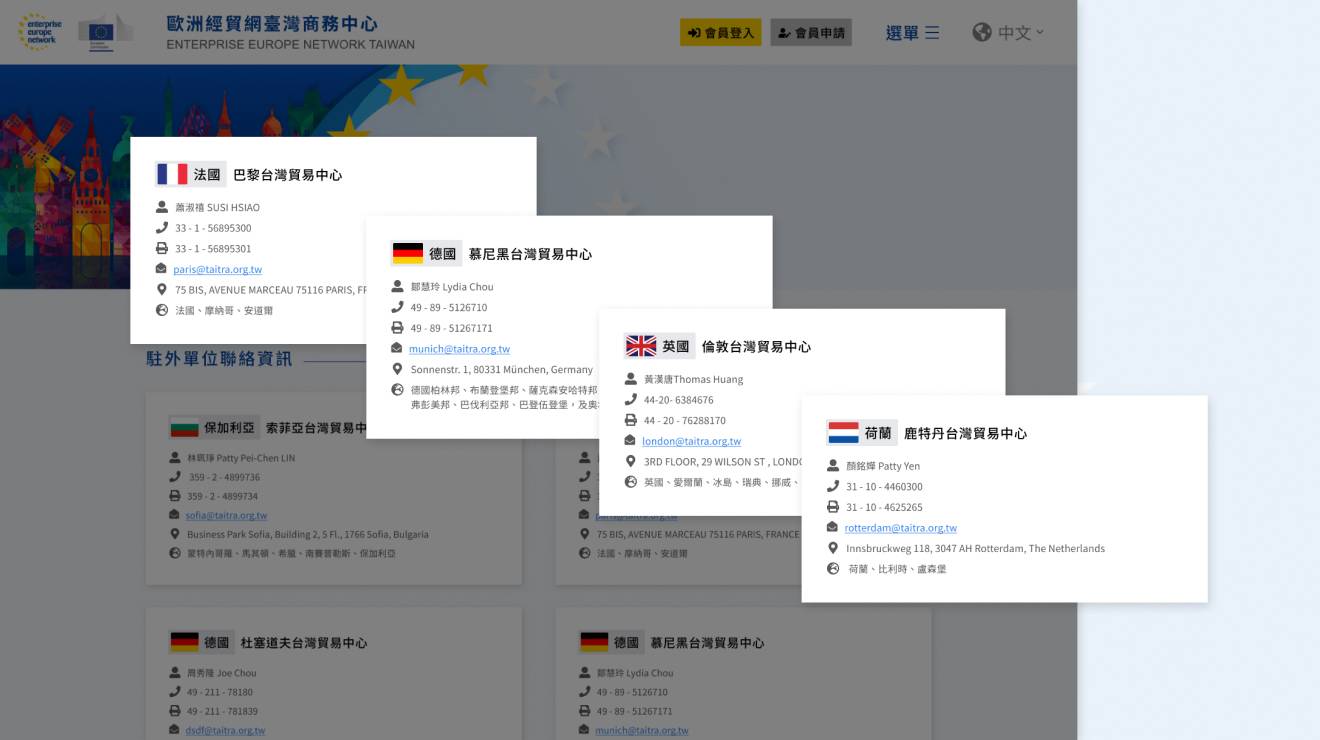Click the fax icon beside 44 - 20 - 76288170

click(x=631, y=420)
